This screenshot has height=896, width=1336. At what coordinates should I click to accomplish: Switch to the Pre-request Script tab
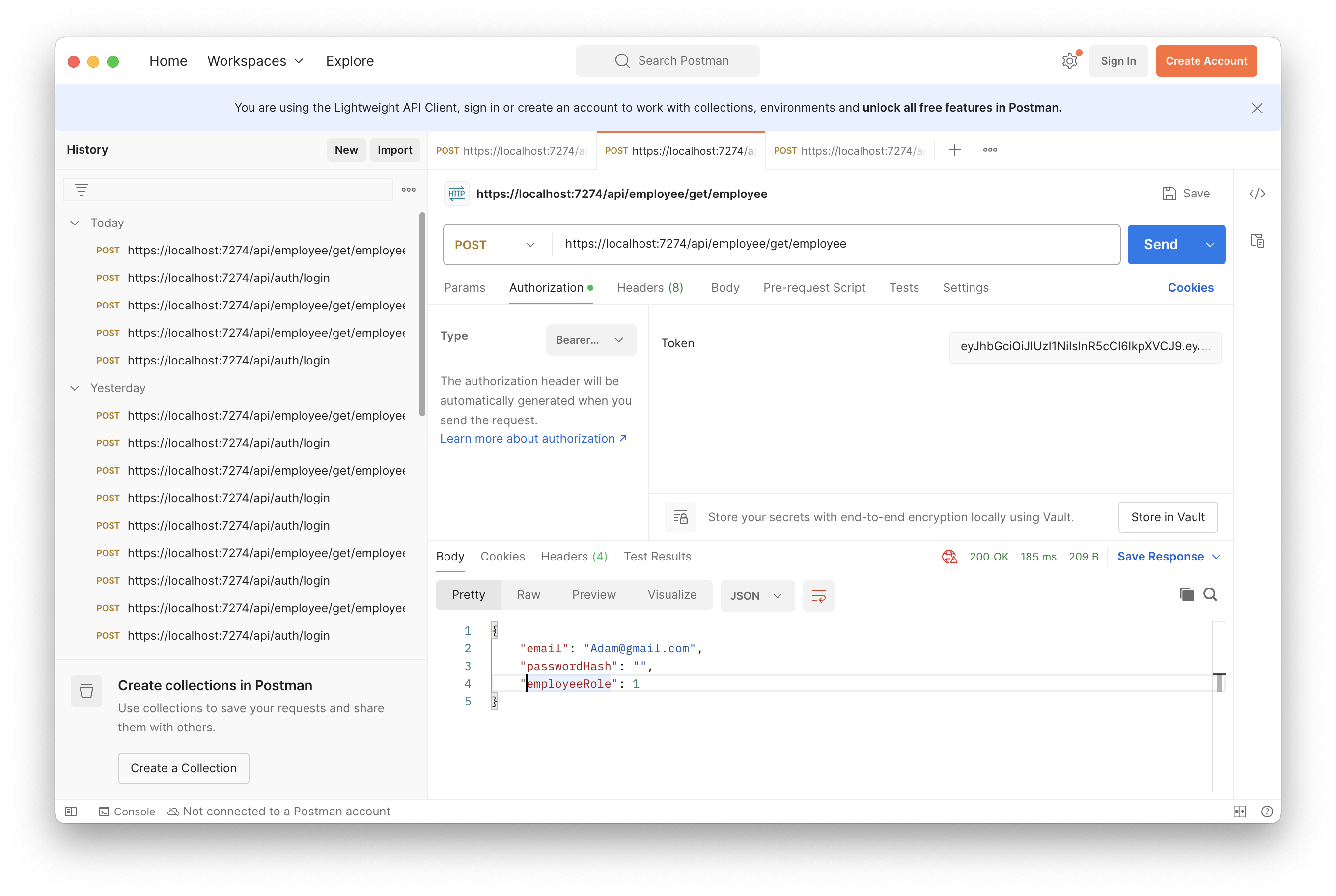[814, 288]
